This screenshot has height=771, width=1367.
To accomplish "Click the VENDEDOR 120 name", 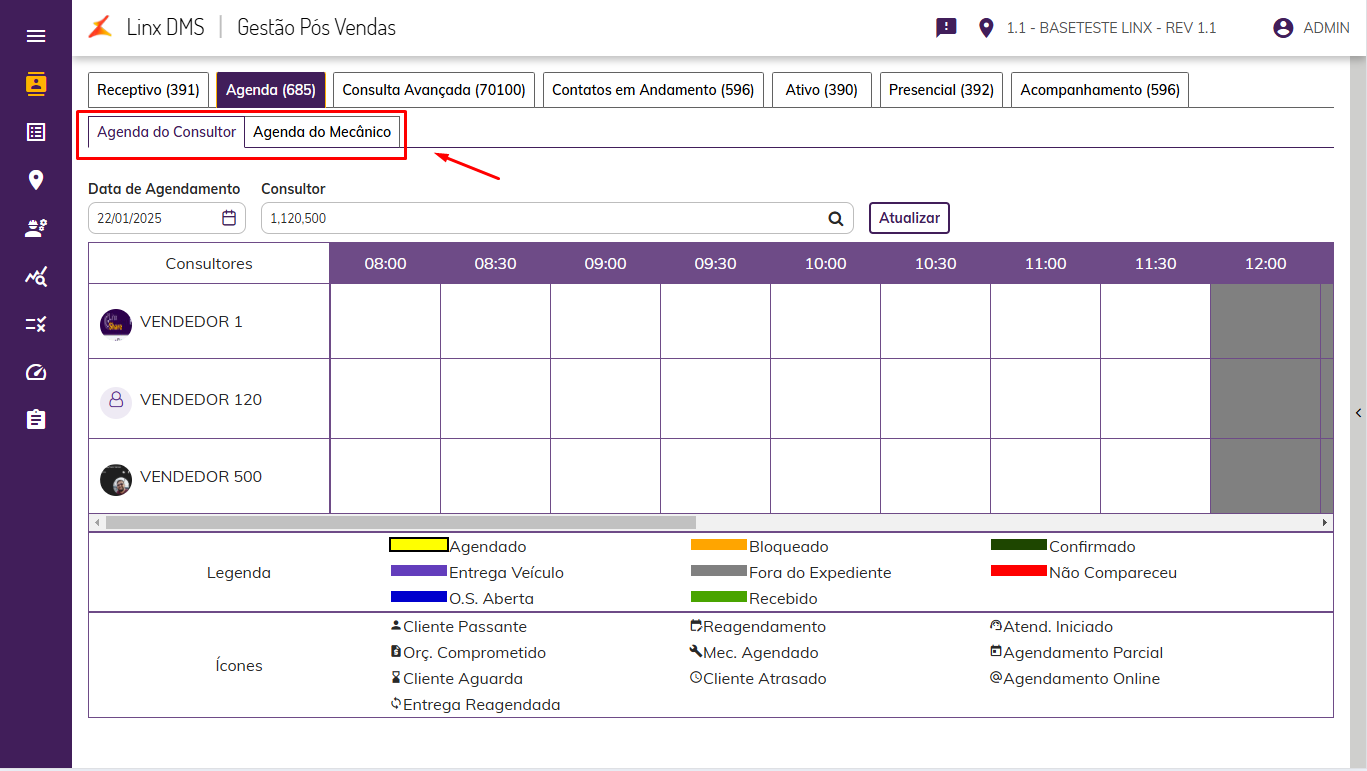I will tap(201, 400).
